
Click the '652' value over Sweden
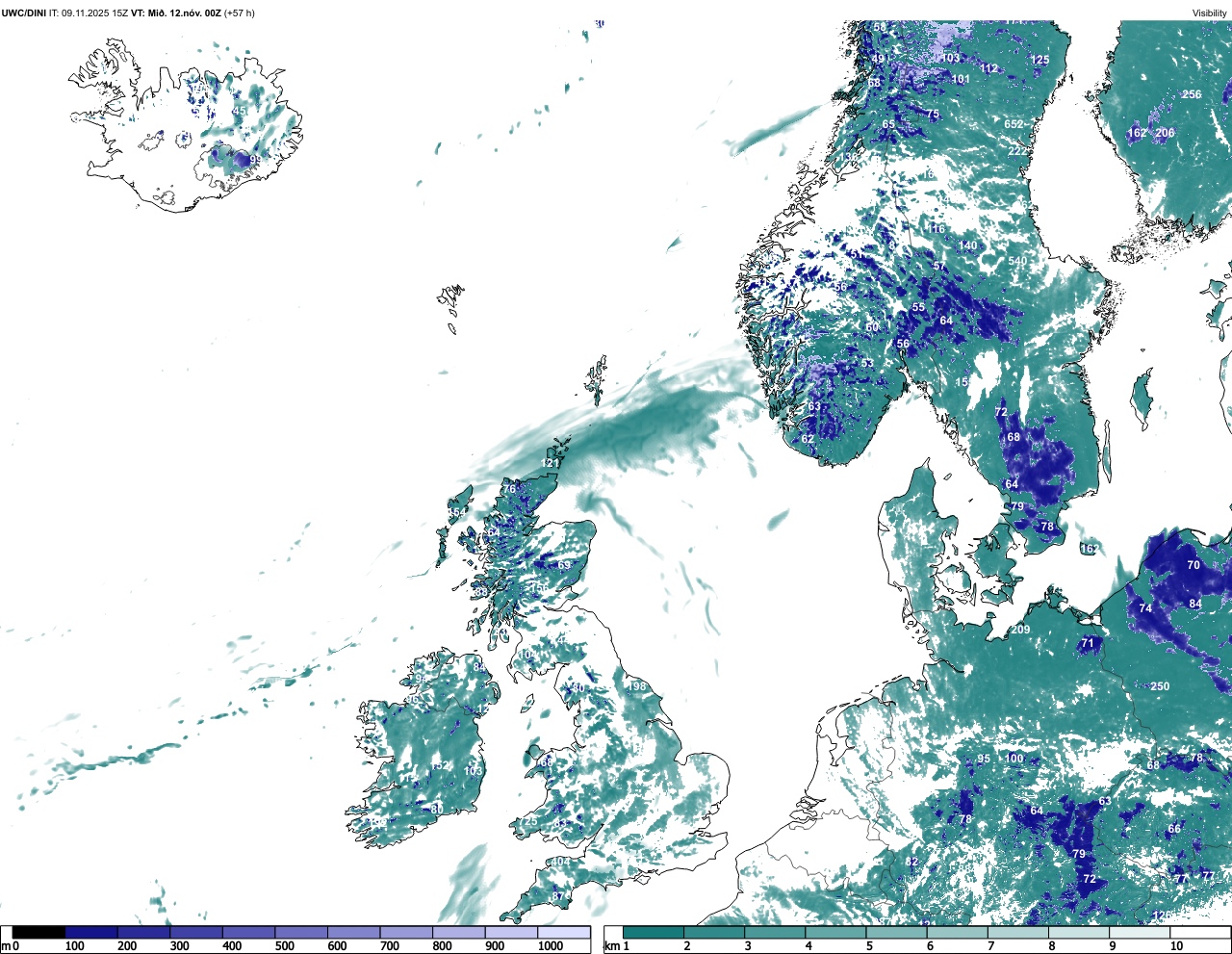tap(1014, 124)
